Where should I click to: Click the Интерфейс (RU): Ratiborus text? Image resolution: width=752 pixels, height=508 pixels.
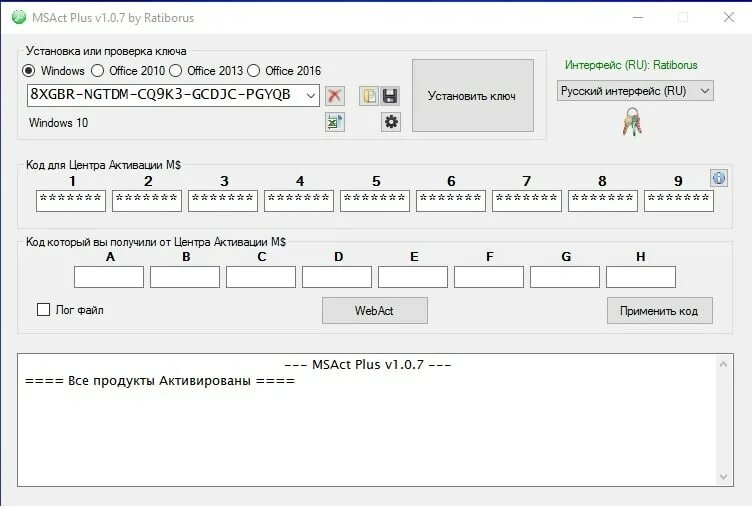coord(631,65)
